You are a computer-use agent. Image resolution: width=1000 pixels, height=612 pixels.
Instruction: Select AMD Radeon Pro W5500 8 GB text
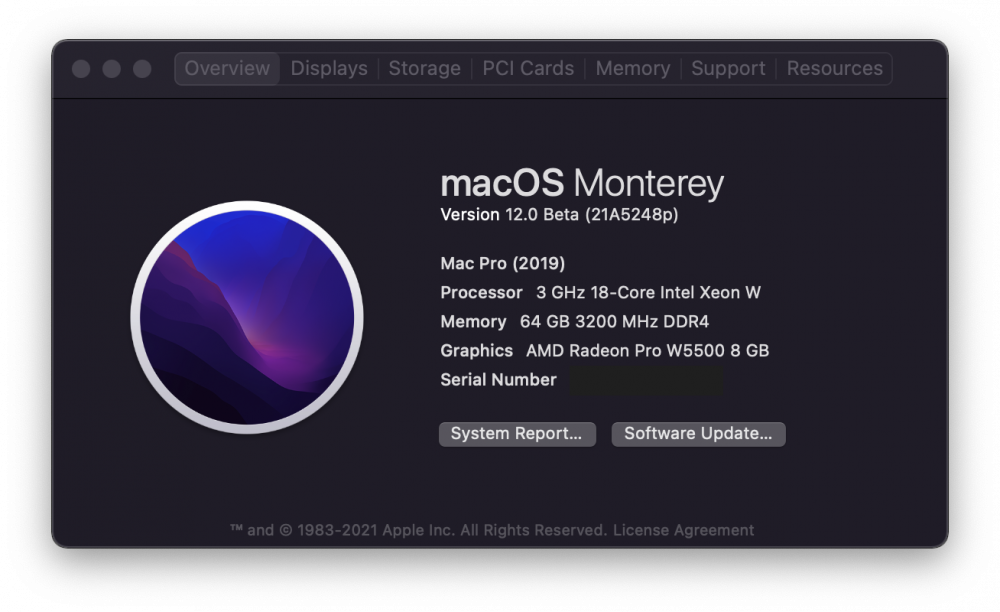coord(647,351)
